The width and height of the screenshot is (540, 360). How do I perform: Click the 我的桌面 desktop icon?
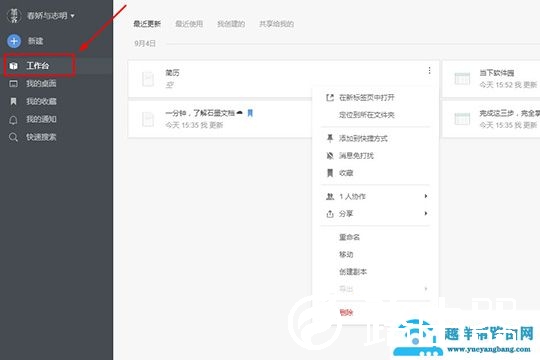(x=13, y=83)
